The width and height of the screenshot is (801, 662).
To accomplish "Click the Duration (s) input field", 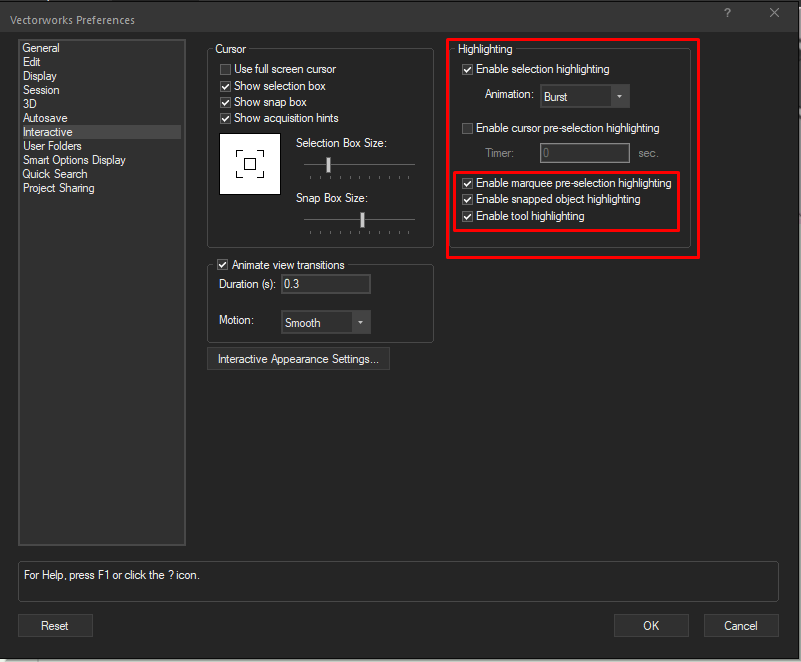I will [325, 284].
